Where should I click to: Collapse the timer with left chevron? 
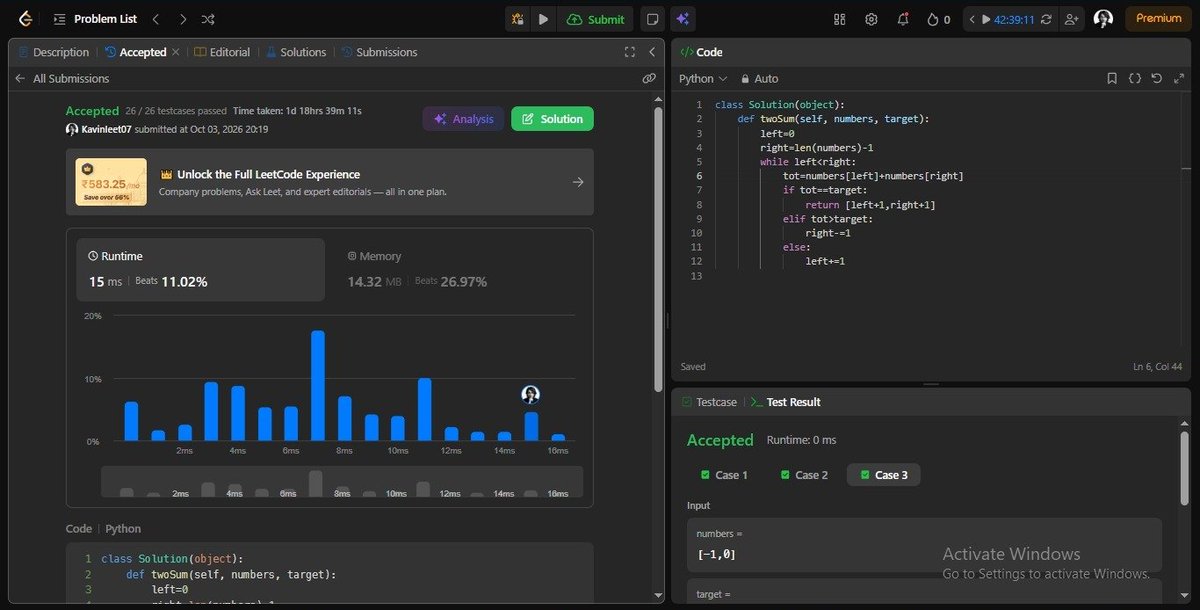[x=972, y=18]
